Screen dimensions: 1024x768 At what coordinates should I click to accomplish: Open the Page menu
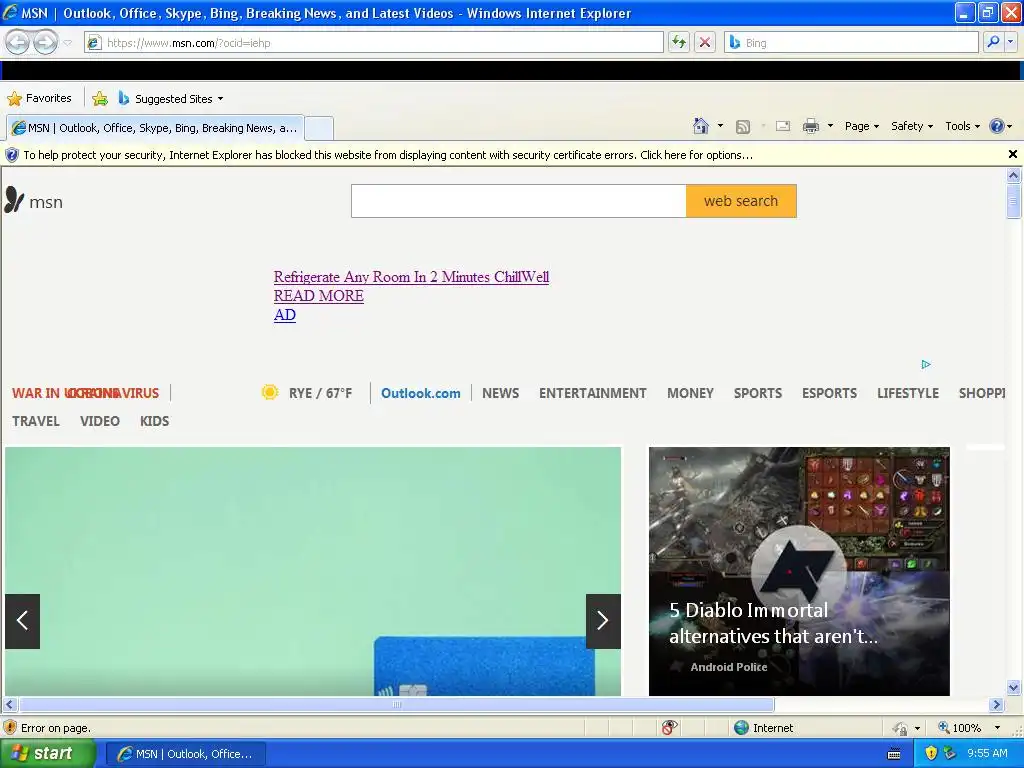[861, 126]
